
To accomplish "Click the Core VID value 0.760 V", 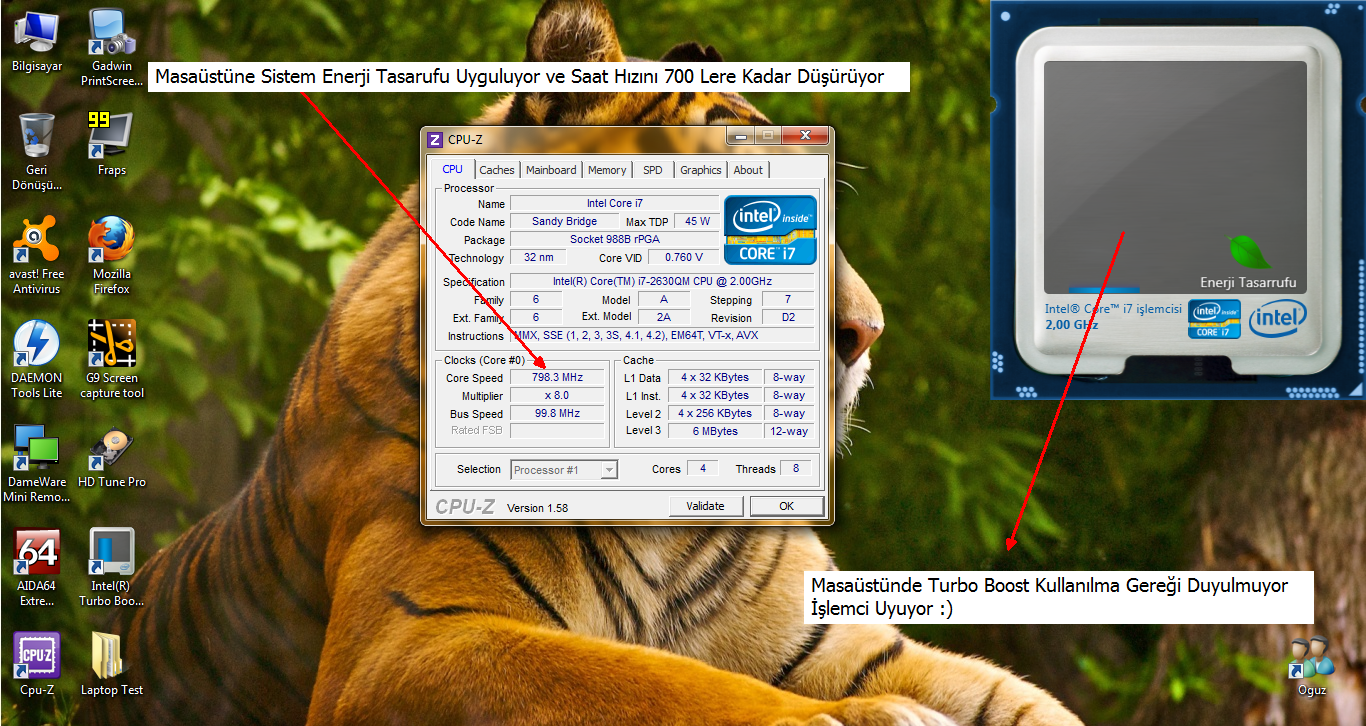I will pos(683,258).
